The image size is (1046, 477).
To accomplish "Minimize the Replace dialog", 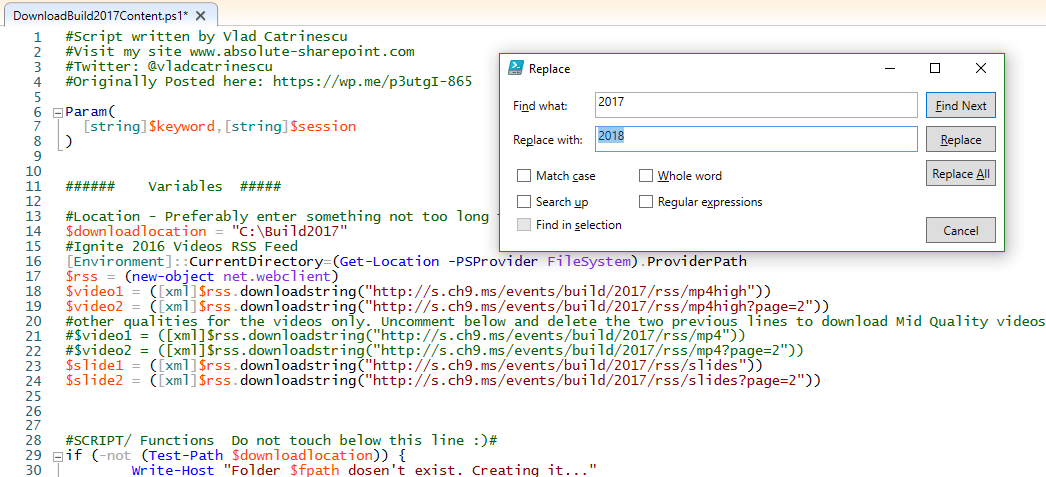I will (889, 68).
